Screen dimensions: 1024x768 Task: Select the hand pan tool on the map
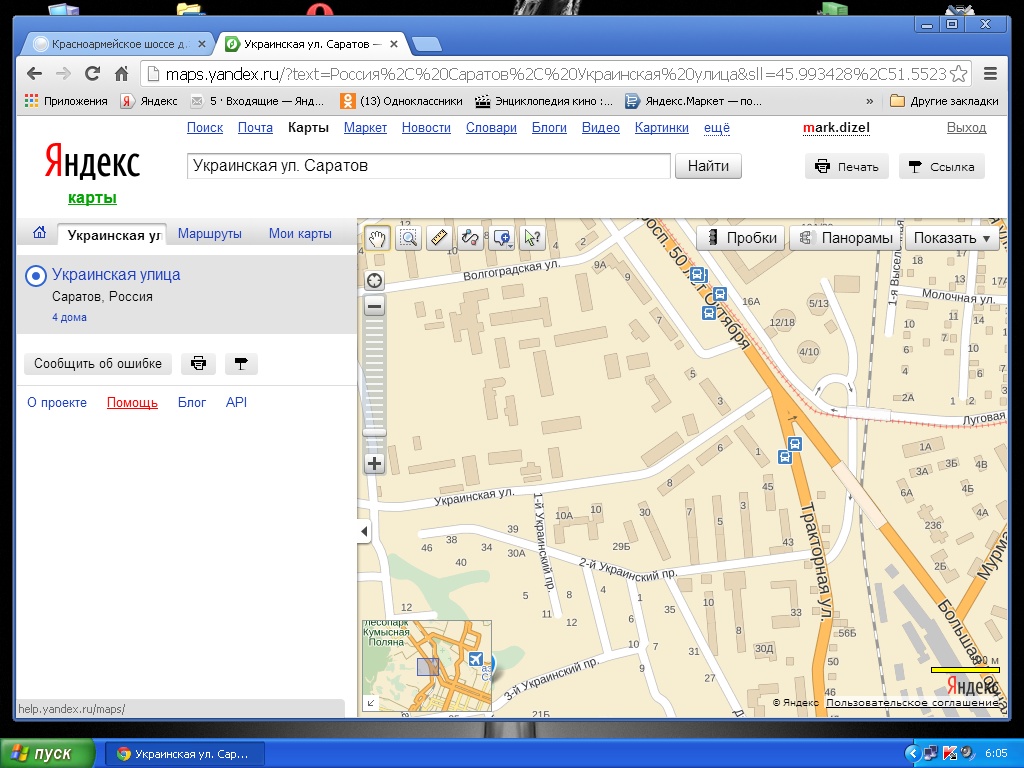coord(377,238)
